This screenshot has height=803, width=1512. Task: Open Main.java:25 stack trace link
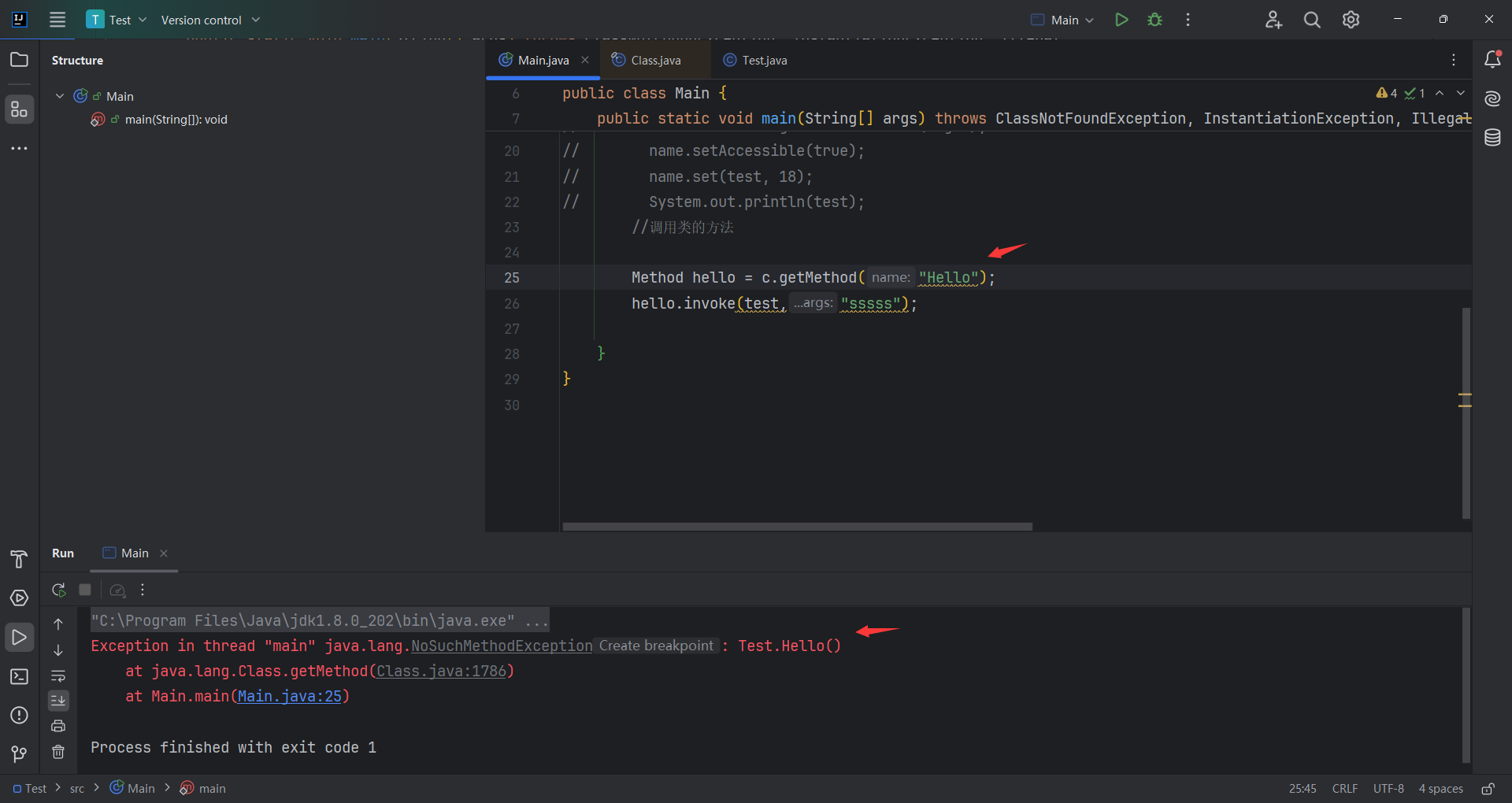click(x=290, y=697)
